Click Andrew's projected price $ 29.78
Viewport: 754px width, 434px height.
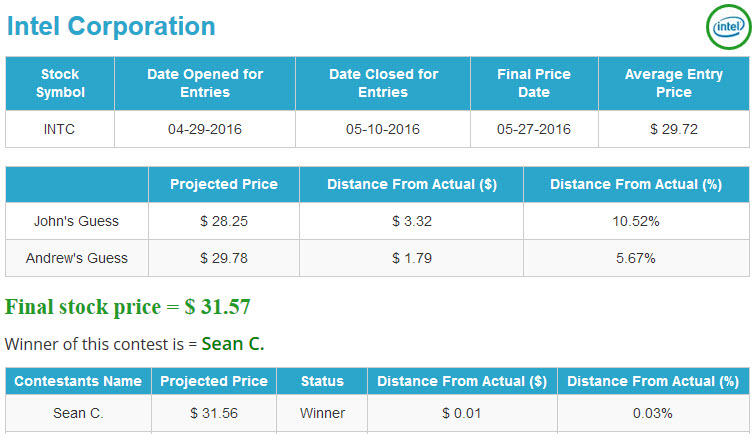pyautogui.click(x=224, y=258)
